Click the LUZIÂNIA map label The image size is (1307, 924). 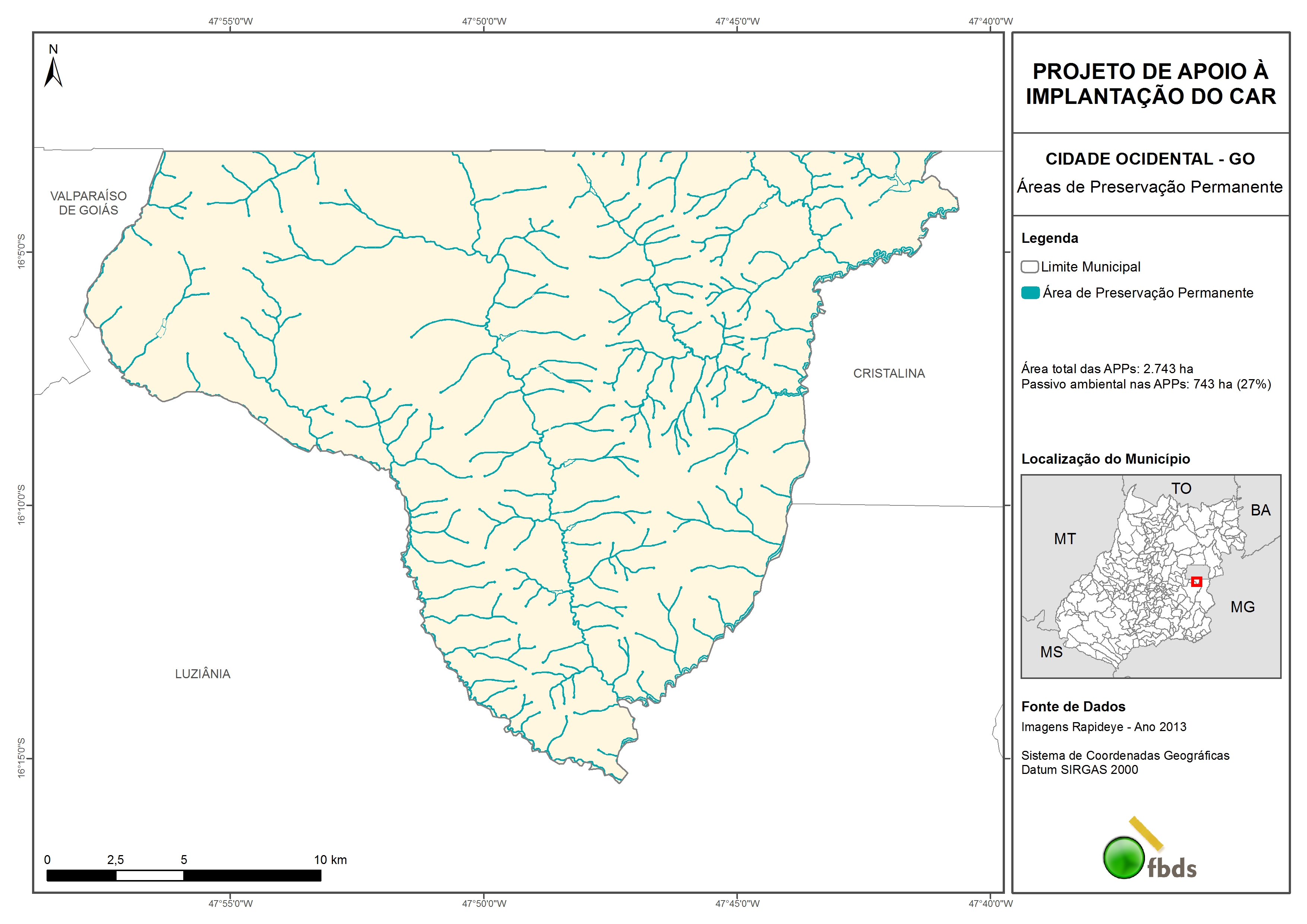click(203, 673)
